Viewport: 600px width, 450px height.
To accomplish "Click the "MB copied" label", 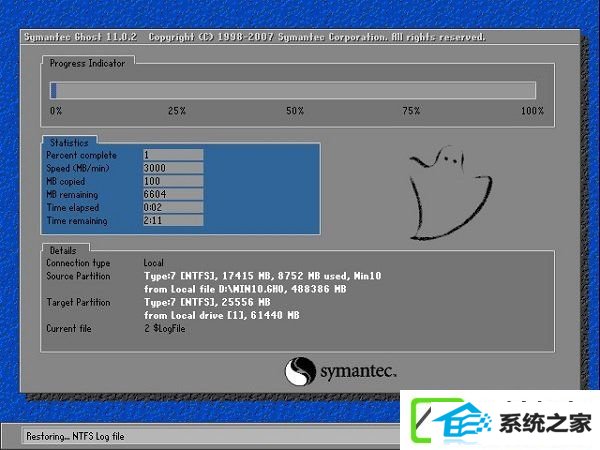I will coord(66,181).
